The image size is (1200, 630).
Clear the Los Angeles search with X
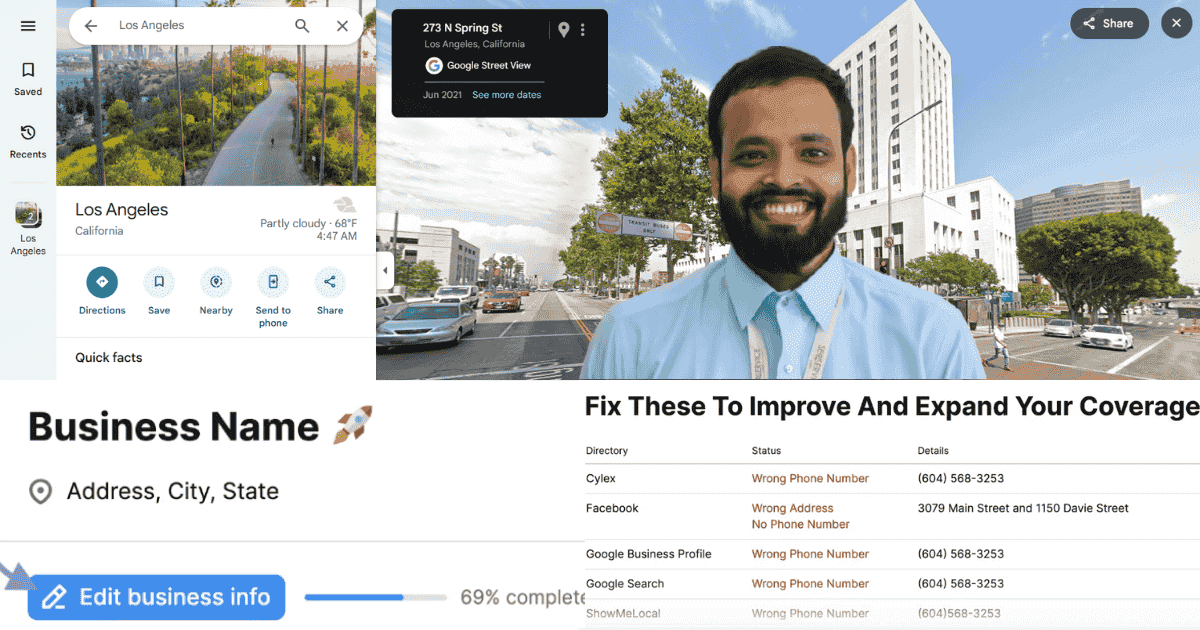(342, 26)
